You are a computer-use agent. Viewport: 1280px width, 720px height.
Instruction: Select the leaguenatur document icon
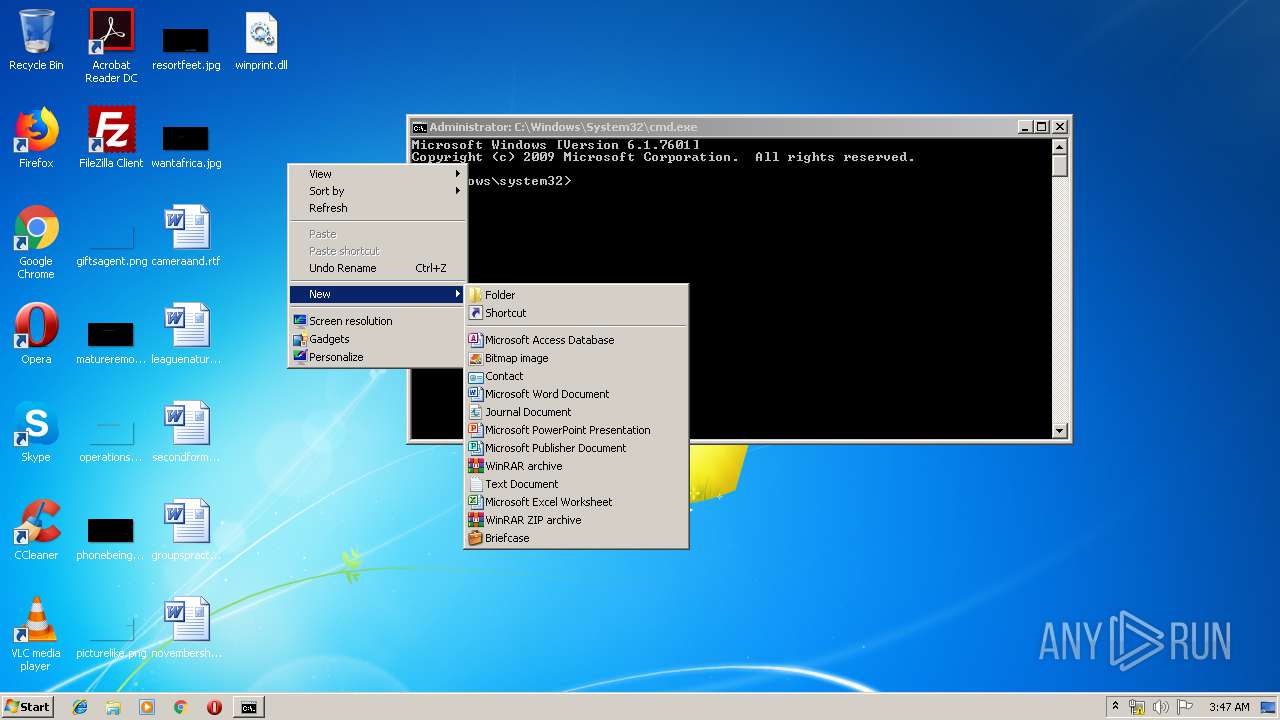[186, 334]
